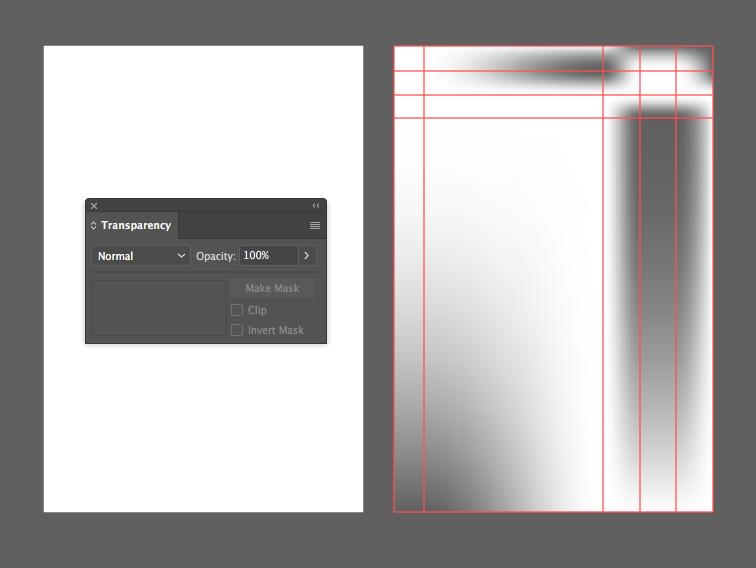Toggle the Clip checkbox
Viewport: 756px width, 568px height.
237,310
